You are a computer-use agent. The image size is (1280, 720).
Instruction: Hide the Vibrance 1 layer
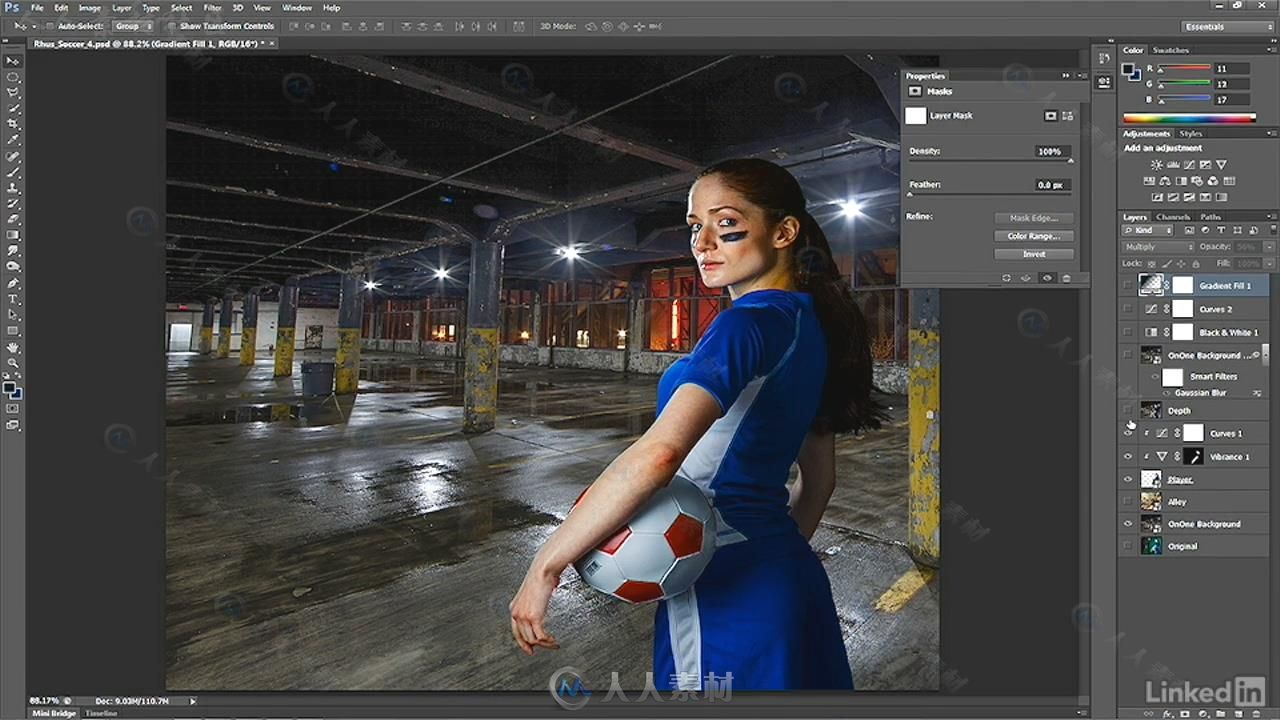[x=1128, y=457]
